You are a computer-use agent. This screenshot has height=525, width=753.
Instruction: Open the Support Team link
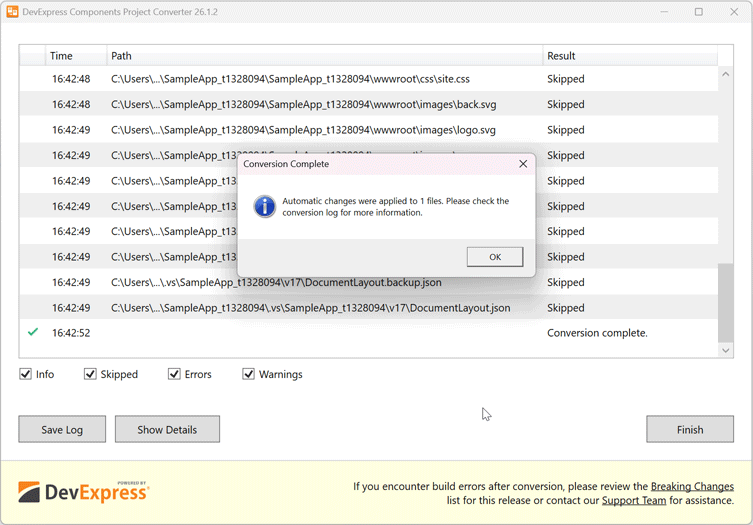634,500
